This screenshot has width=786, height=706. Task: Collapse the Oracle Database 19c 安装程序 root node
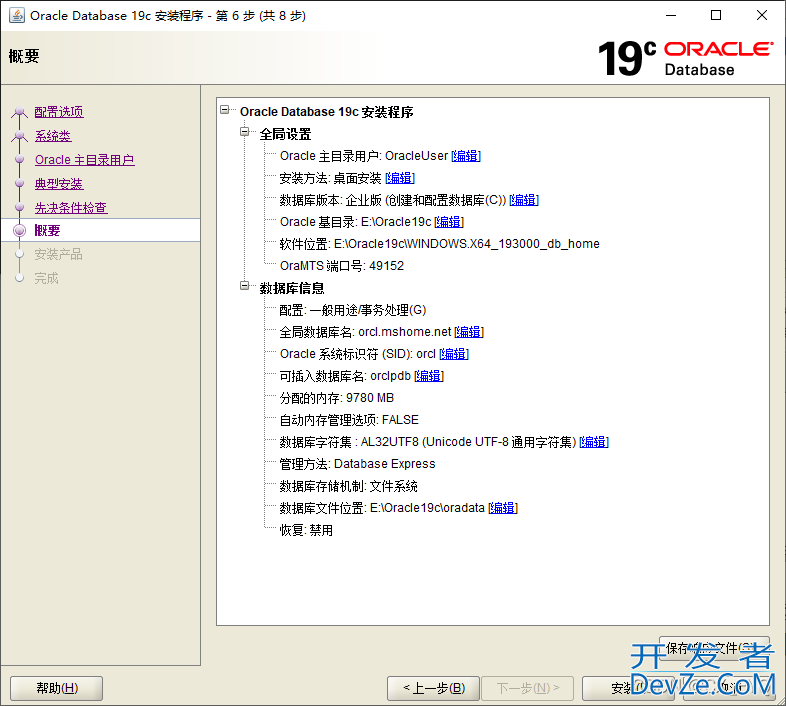[x=225, y=110]
